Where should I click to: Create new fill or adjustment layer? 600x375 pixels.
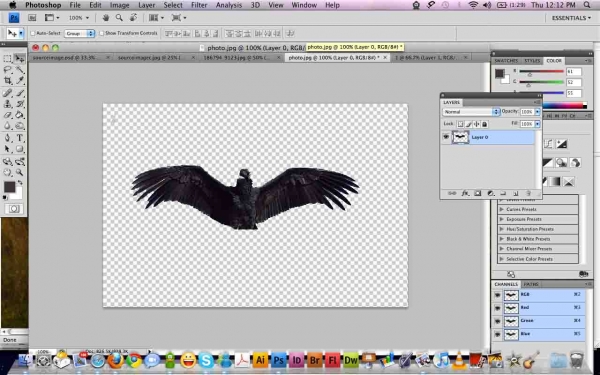(x=491, y=194)
